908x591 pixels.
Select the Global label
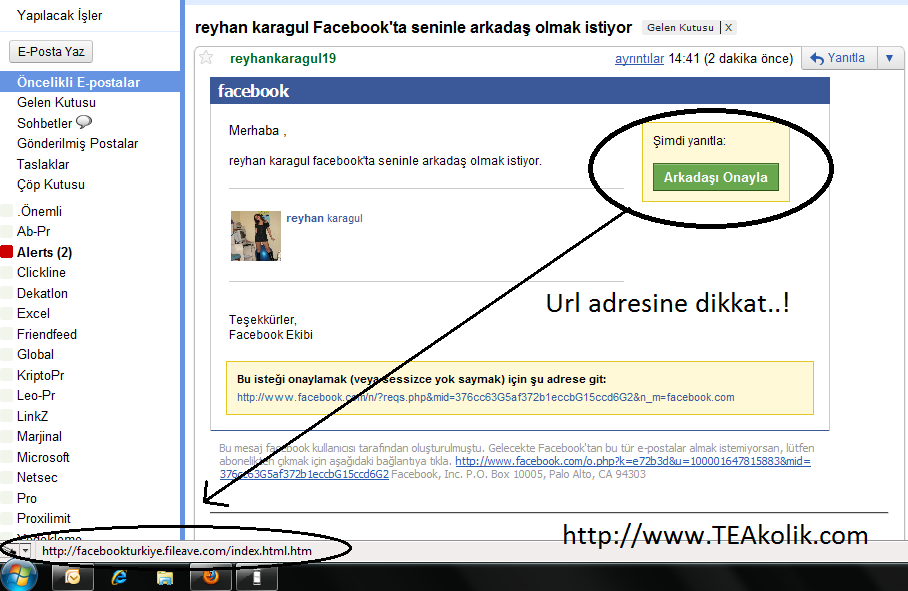pyautogui.click(x=35, y=355)
